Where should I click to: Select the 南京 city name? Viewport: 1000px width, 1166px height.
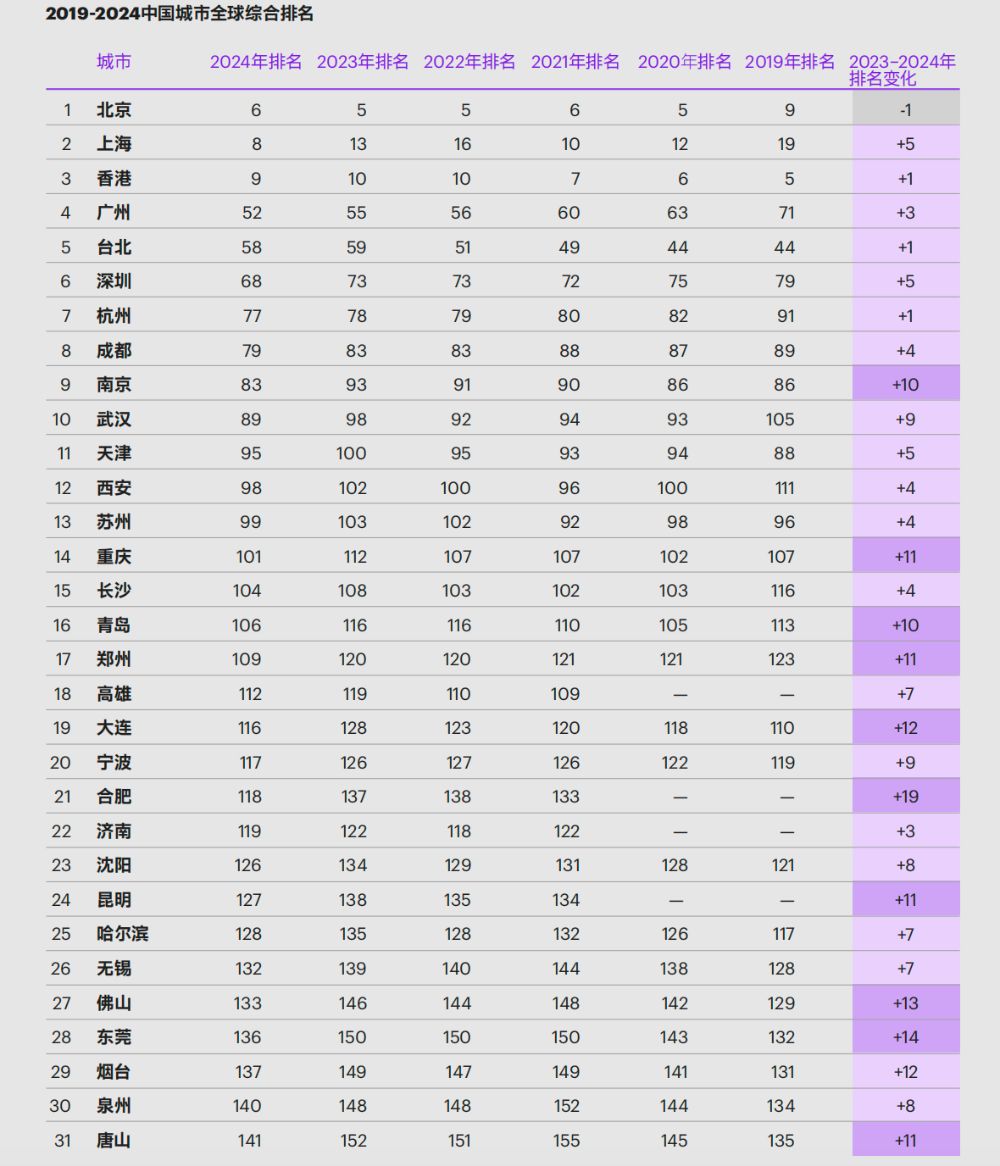click(x=114, y=384)
